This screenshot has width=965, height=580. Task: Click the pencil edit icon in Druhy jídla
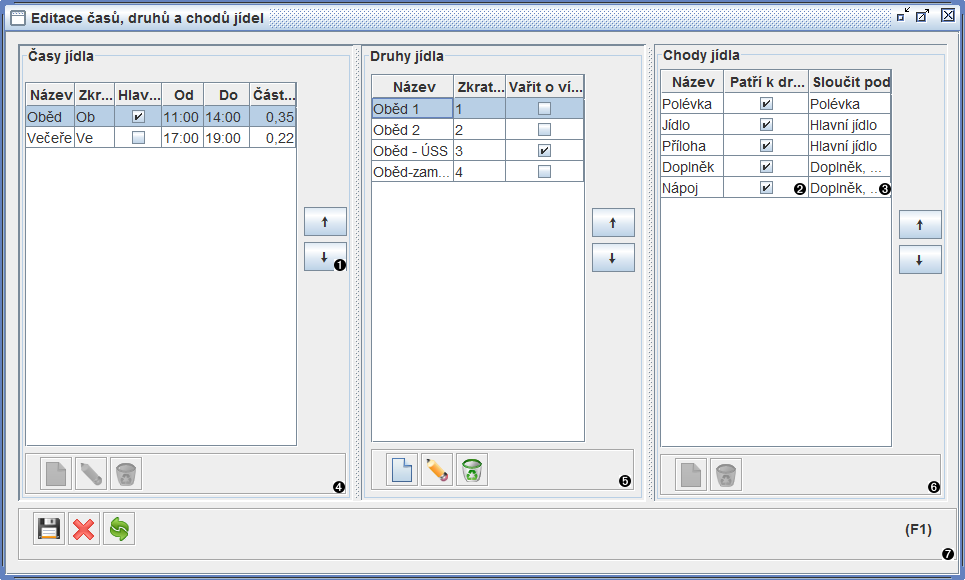pyautogui.click(x=437, y=469)
